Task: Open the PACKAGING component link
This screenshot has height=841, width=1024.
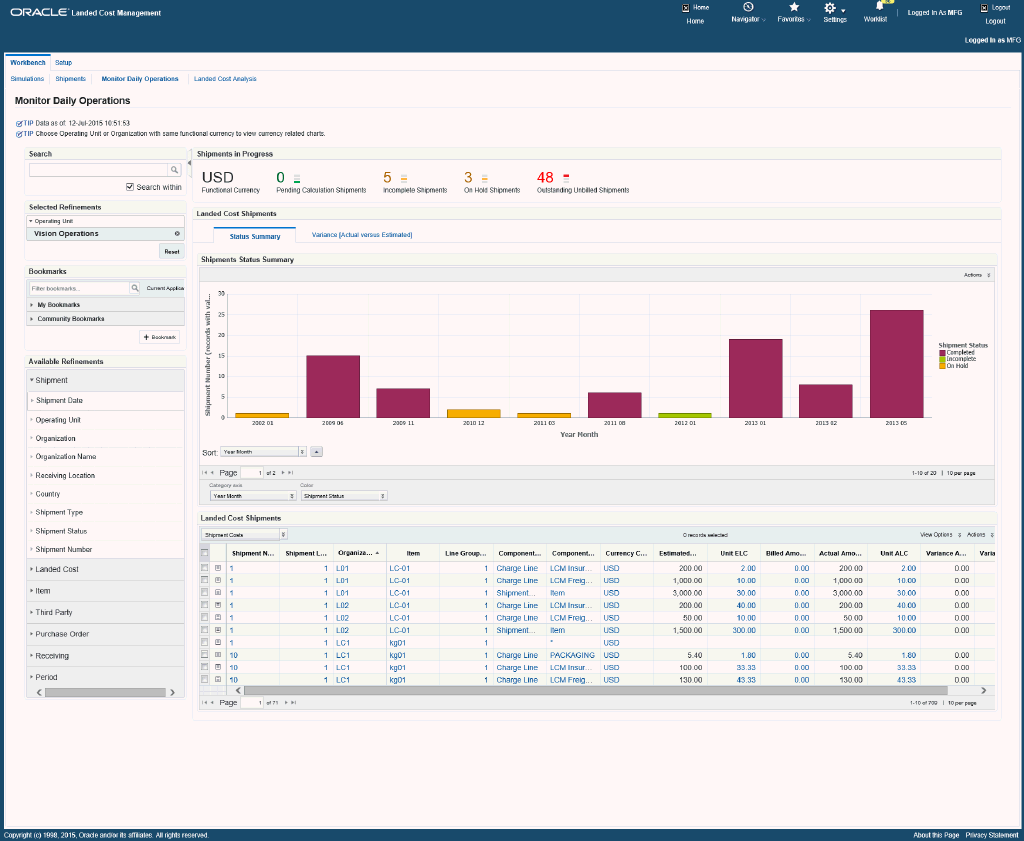Action: [572, 655]
